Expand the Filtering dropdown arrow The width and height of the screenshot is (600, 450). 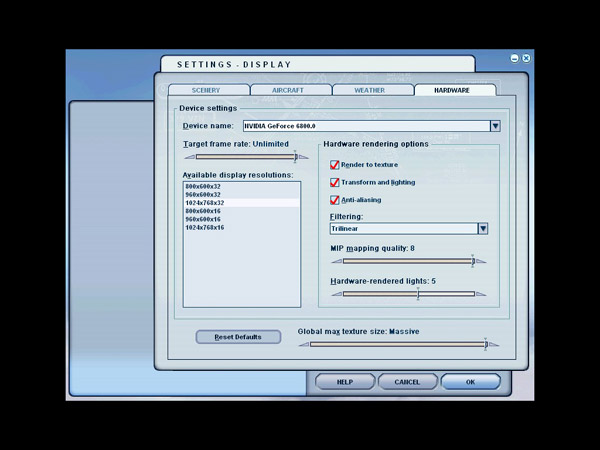[x=482, y=228]
